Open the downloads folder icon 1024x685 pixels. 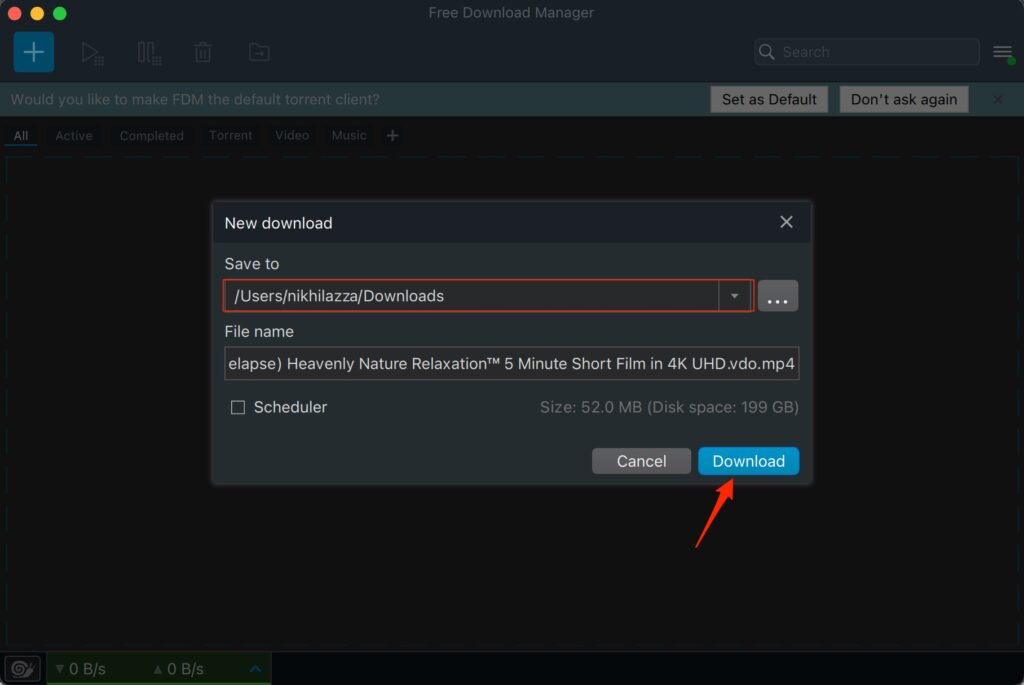point(258,51)
